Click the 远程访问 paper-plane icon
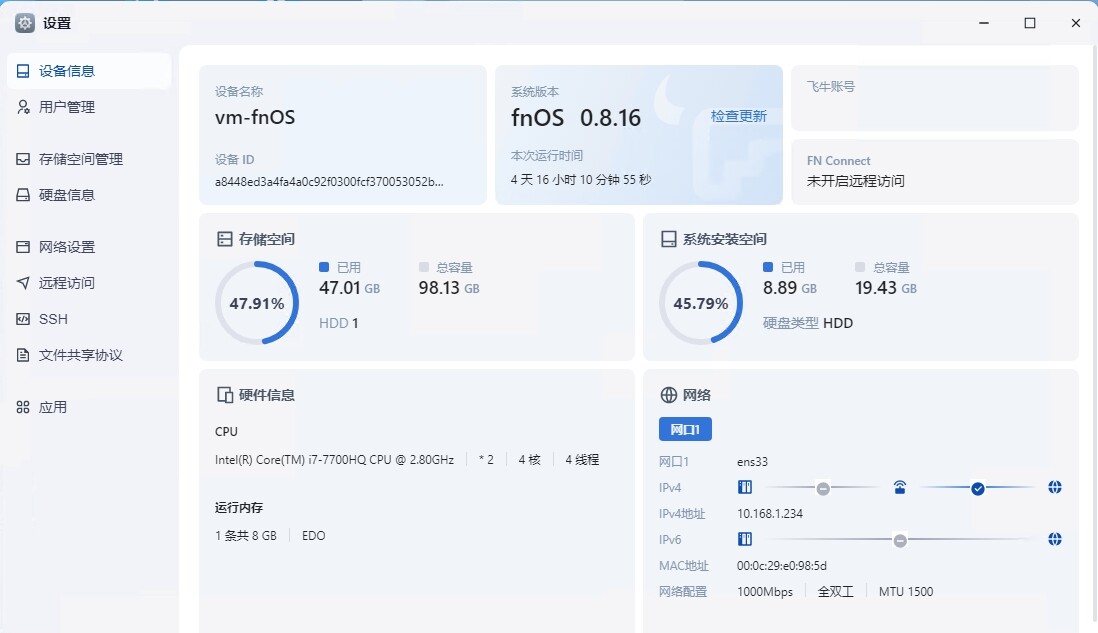 pyautogui.click(x=23, y=283)
